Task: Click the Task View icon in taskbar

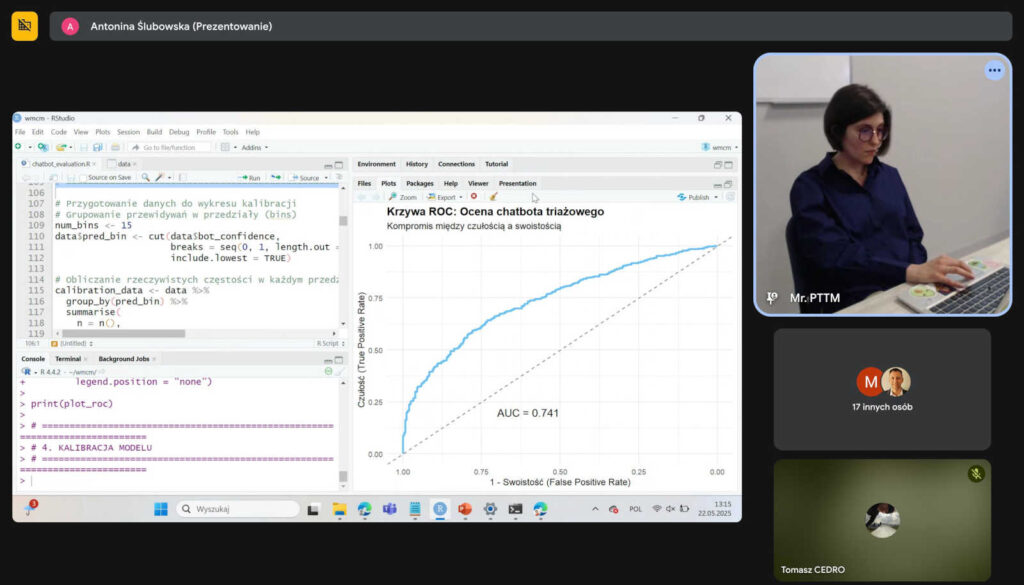Action: [x=313, y=509]
